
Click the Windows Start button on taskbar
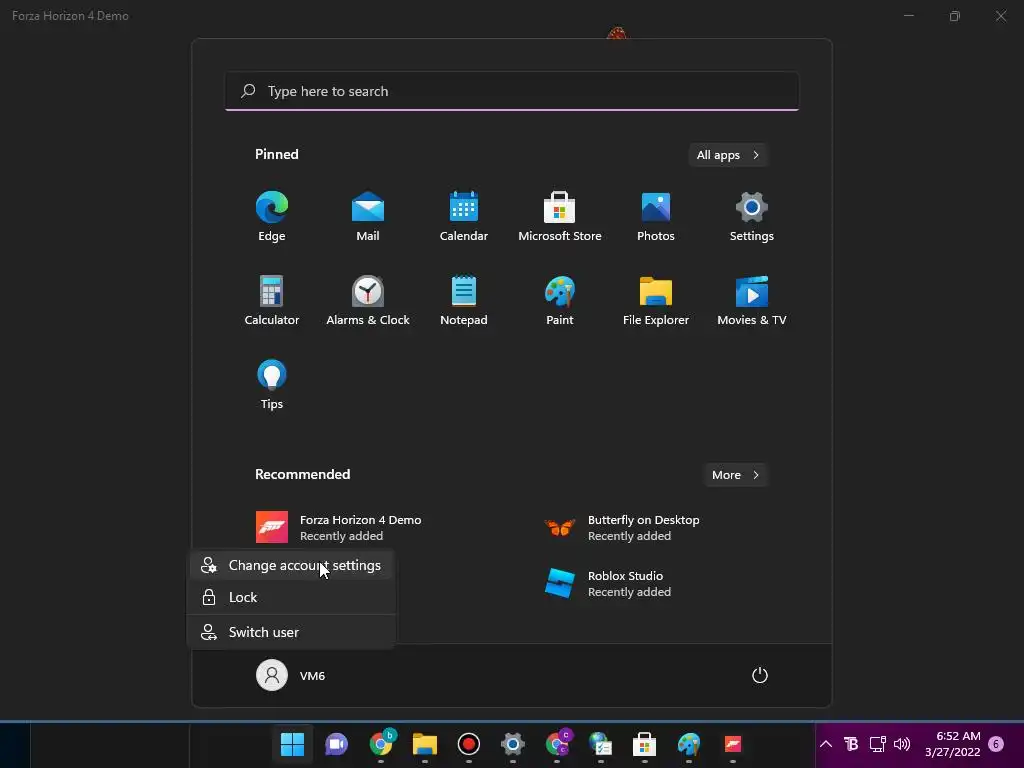pyautogui.click(x=293, y=744)
